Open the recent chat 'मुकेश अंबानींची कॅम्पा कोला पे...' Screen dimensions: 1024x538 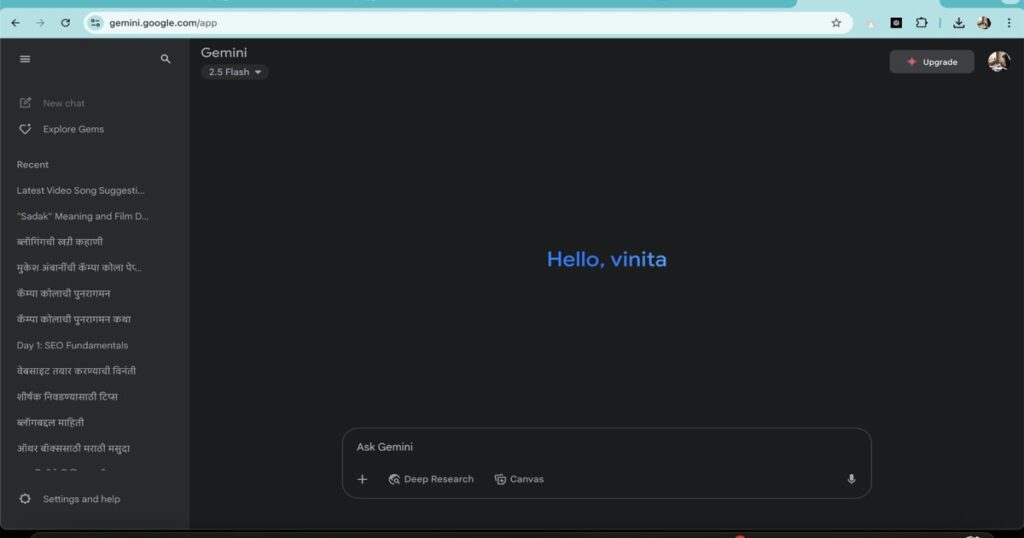(x=79, y=267)
